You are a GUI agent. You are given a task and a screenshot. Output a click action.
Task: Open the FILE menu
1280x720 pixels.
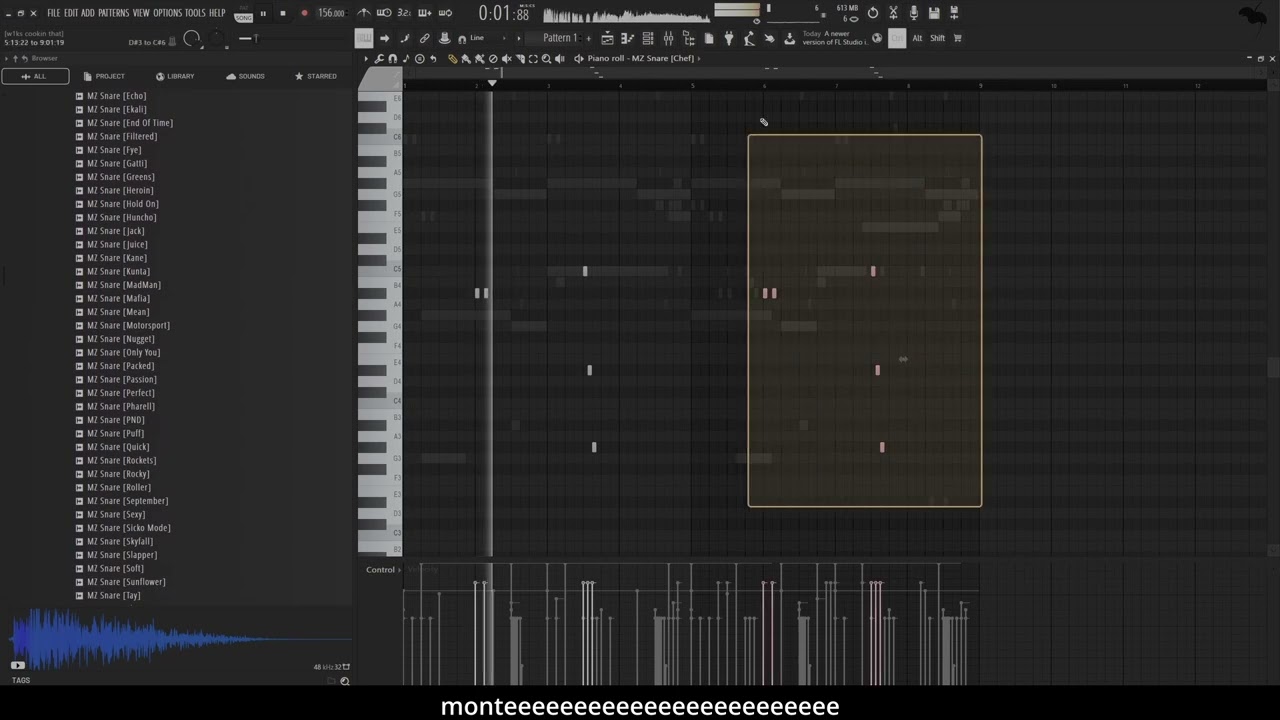(54, 13)
